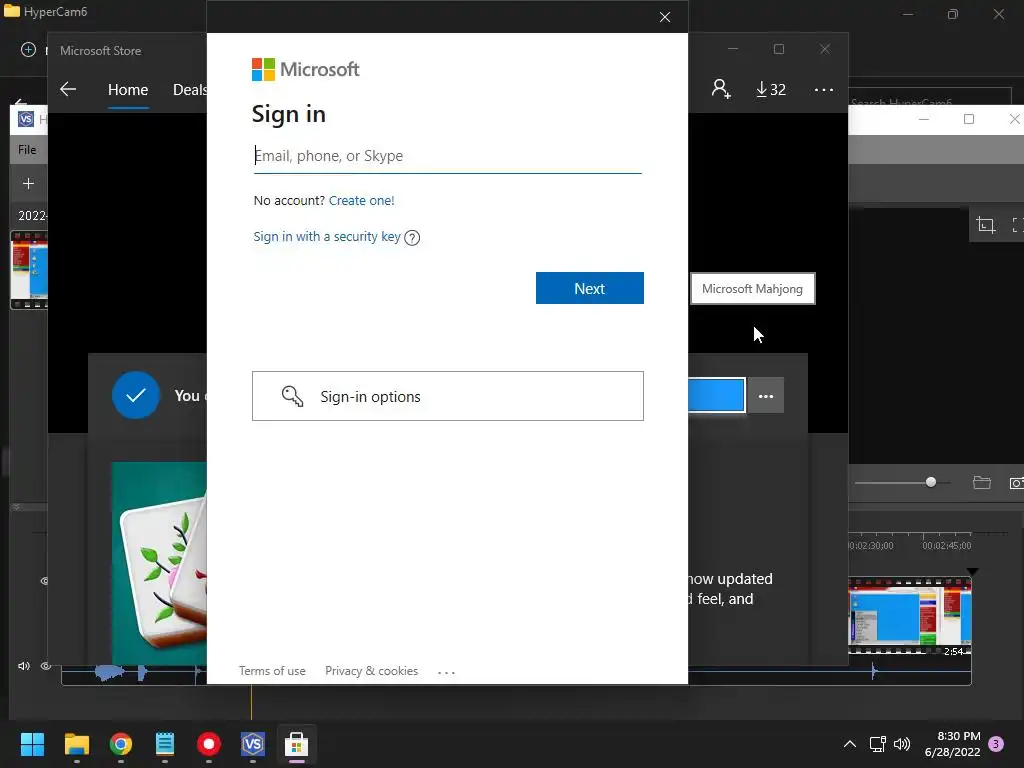Select the timeline clip labeled 2:54
1024x768 pixels.
pyautogui.click(x=910, y=615)
